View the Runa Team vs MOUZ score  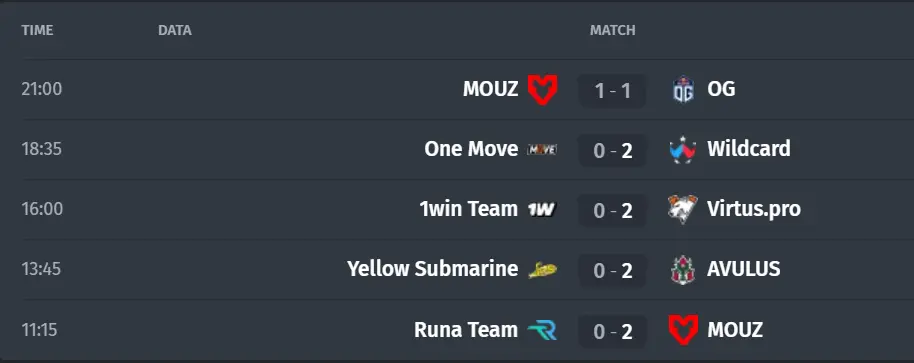(x=612, y=332)
